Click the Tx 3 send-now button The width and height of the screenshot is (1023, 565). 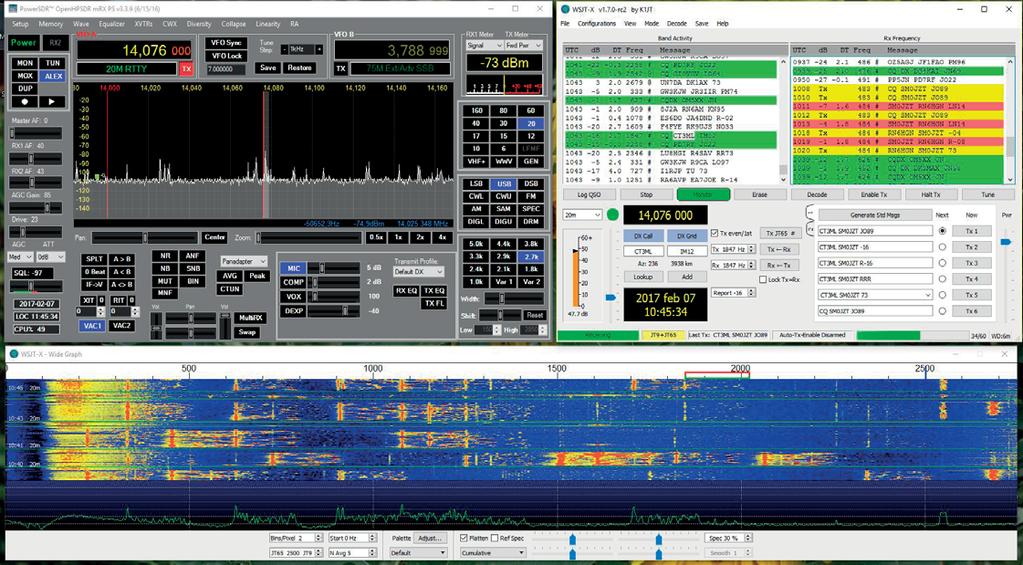click(x=971, y=263)
